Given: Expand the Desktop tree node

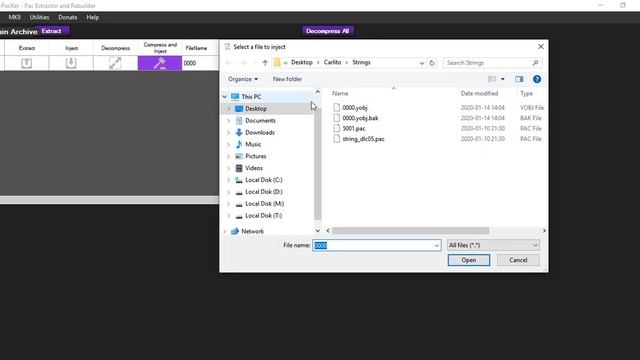Looking at the screenshot, I should point(229,109).
